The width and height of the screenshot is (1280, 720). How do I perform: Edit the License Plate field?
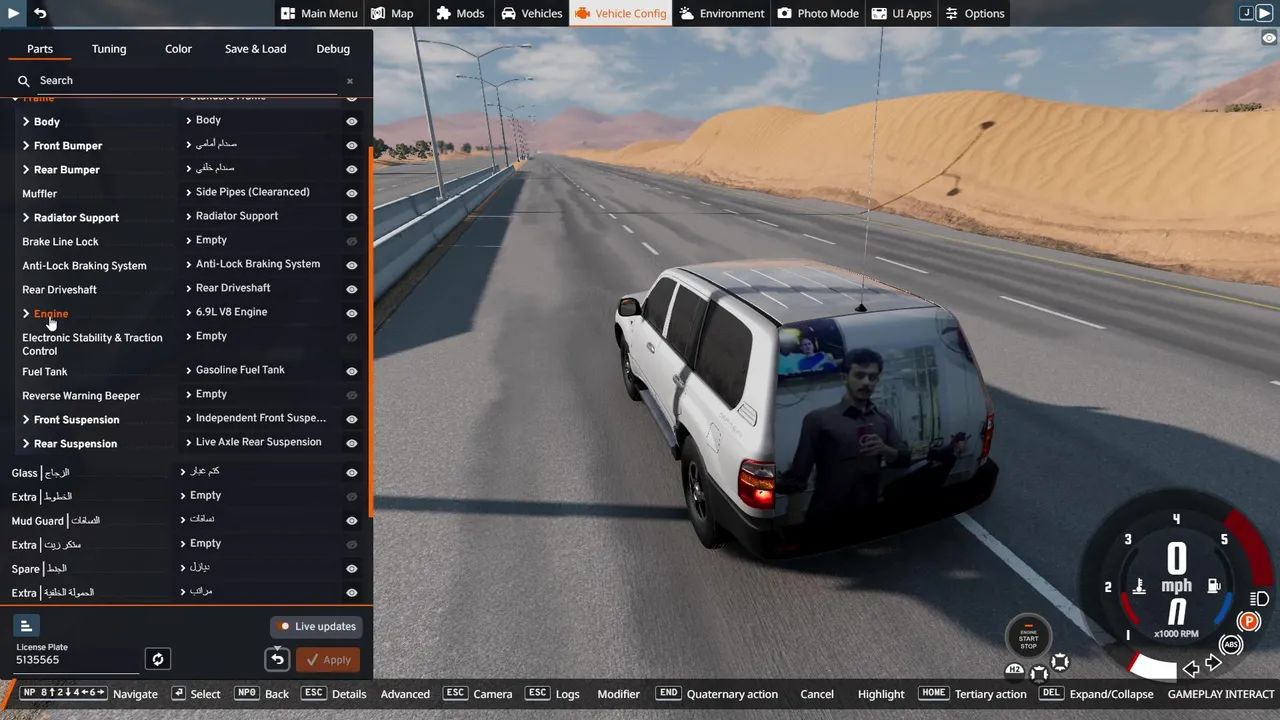point(76,661)
